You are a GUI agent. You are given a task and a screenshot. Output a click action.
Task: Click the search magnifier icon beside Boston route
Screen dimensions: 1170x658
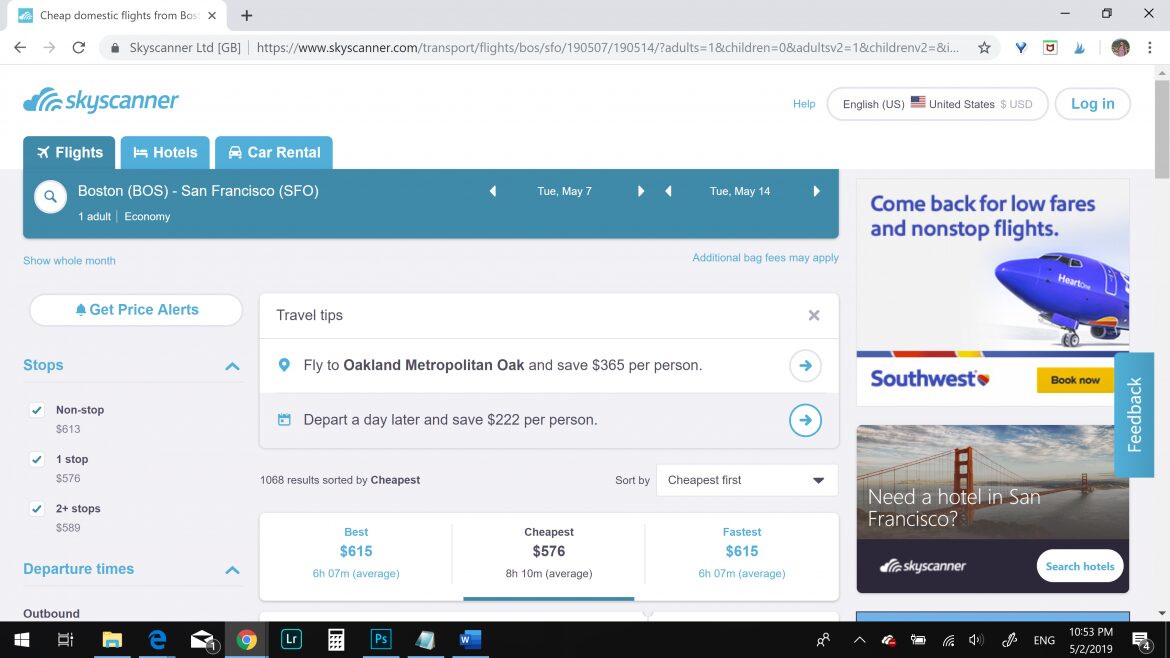click(x=50, y=197)
